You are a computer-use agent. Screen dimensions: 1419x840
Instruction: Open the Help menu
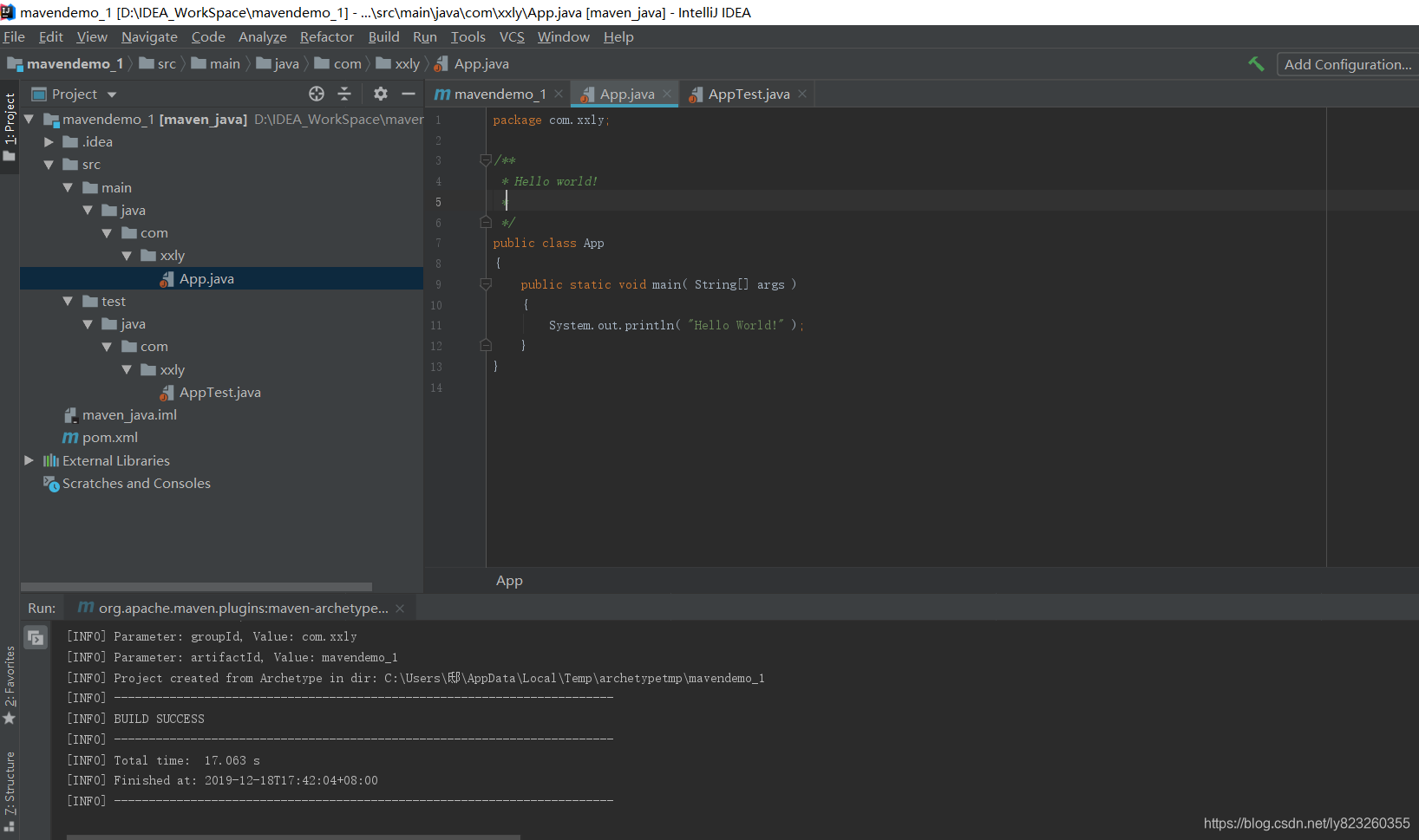point(618,36)
